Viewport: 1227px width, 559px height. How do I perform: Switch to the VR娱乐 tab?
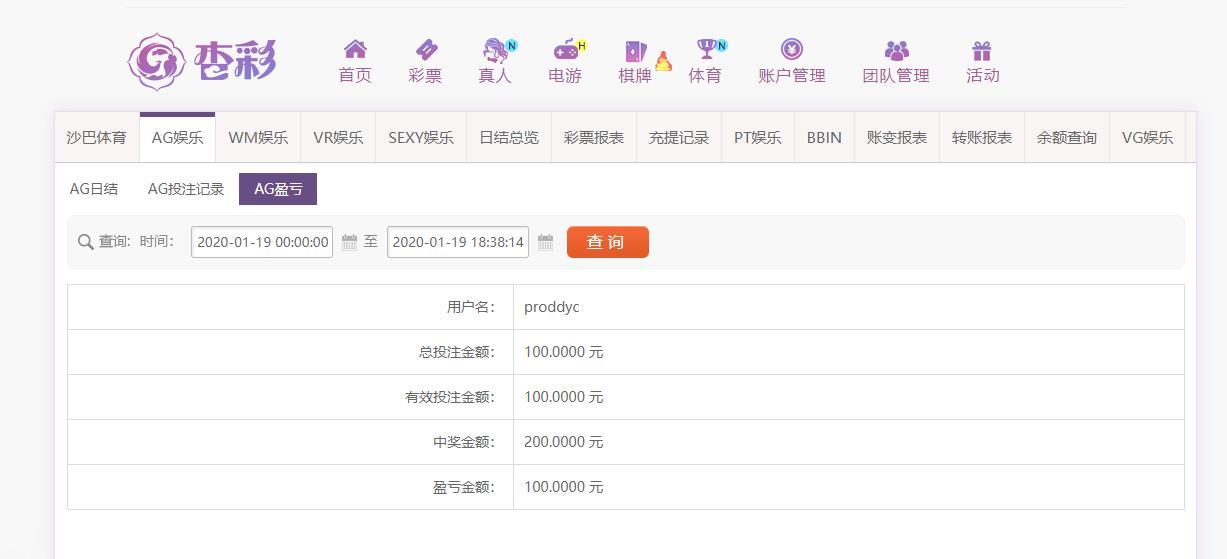[x=338, y=138]
